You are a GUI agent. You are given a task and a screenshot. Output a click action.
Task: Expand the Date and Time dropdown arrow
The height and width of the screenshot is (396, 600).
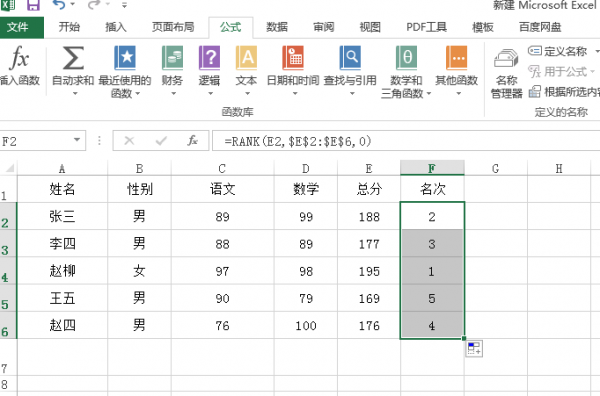(295, 93)
